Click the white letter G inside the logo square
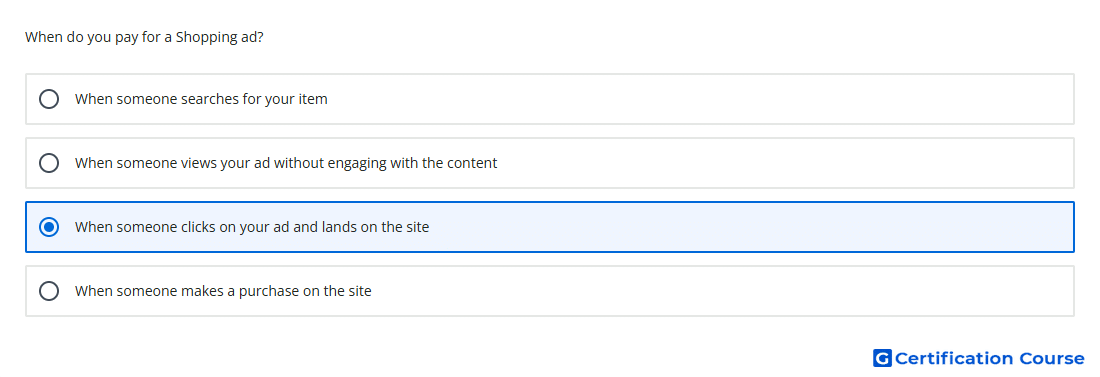This screenshot has width=1100, height=377. (x=883, y=358)
